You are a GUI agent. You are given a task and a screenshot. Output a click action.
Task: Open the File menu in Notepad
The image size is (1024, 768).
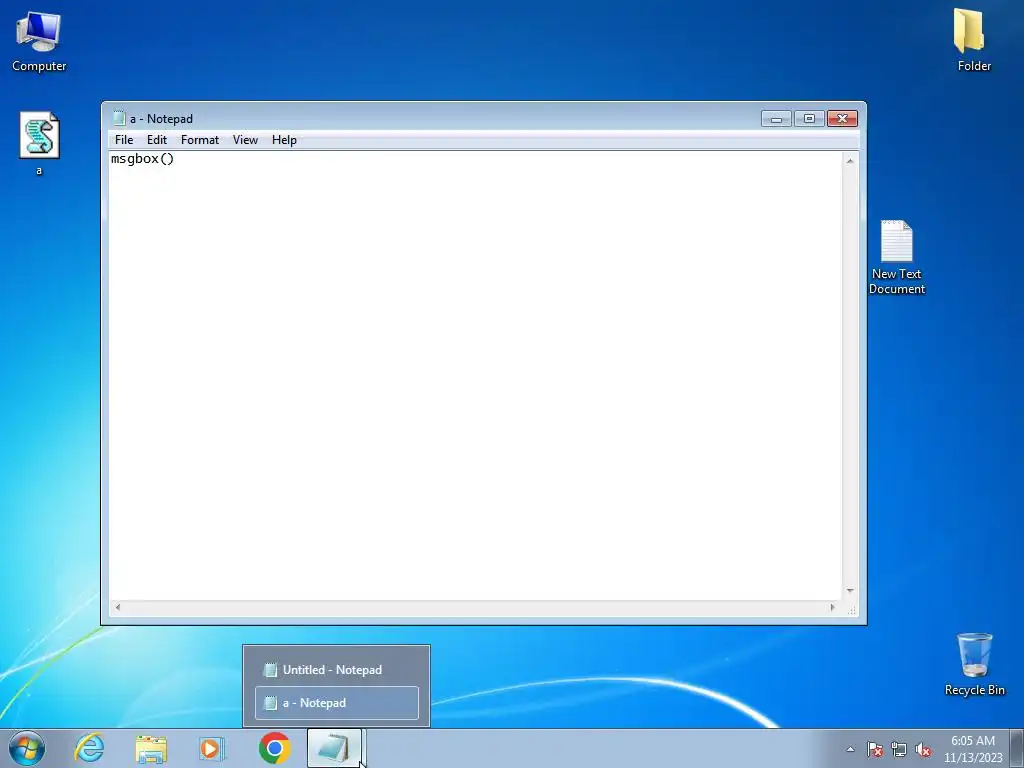(124, 140)
